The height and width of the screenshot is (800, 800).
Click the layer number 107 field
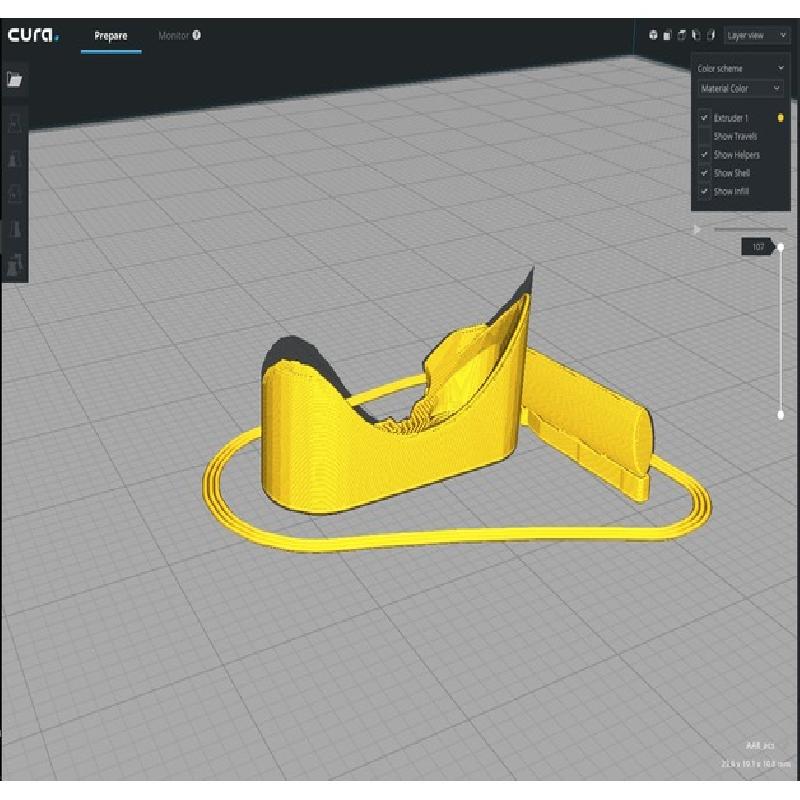coord(757,247)
